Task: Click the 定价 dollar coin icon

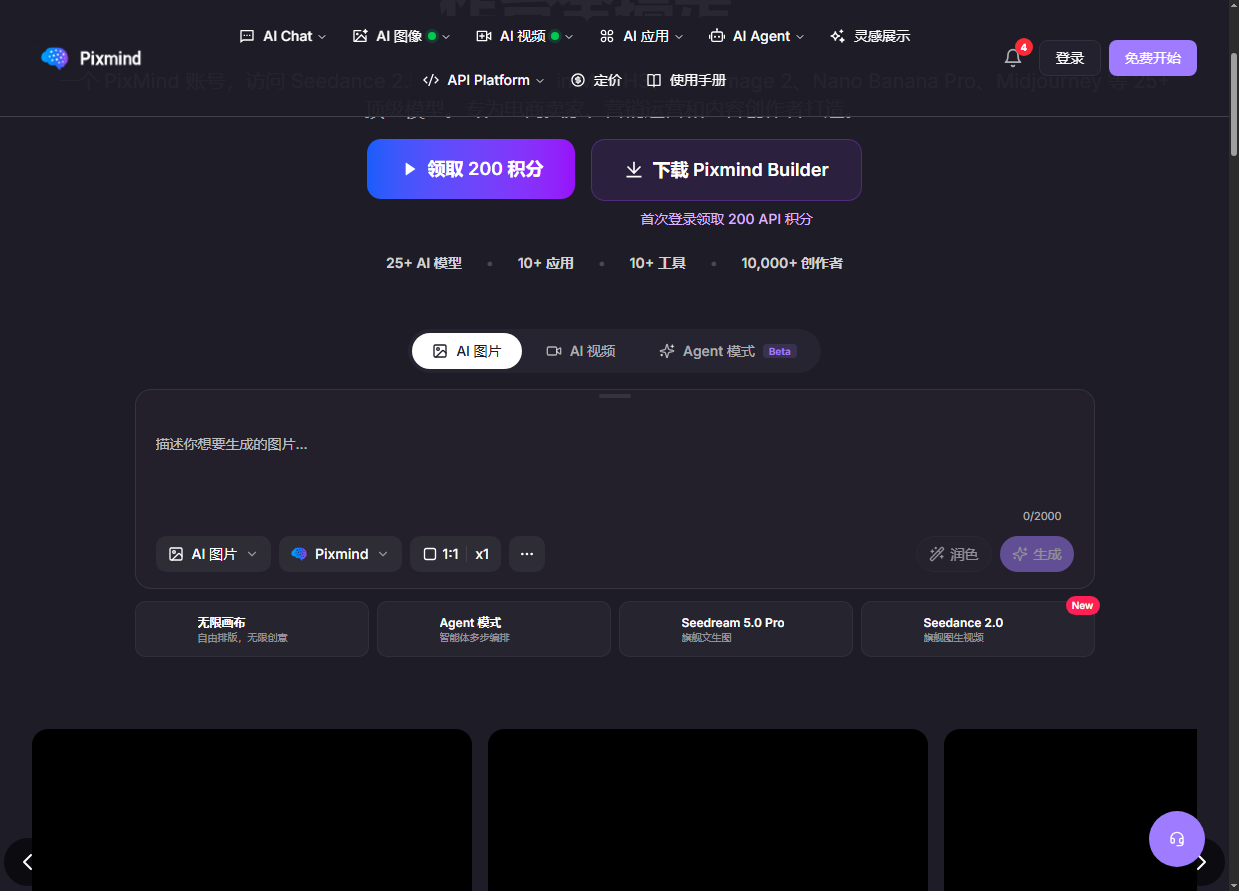Action: point(578,80)
